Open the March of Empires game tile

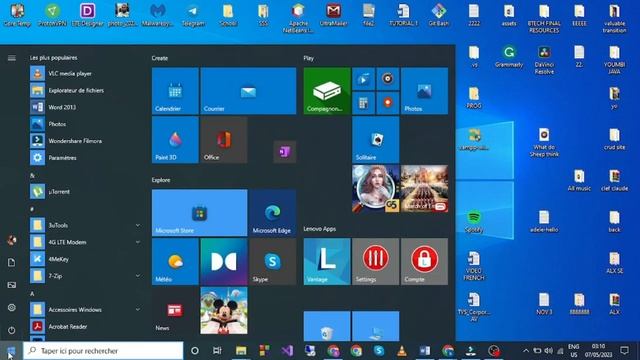click(x=424, y=188)
